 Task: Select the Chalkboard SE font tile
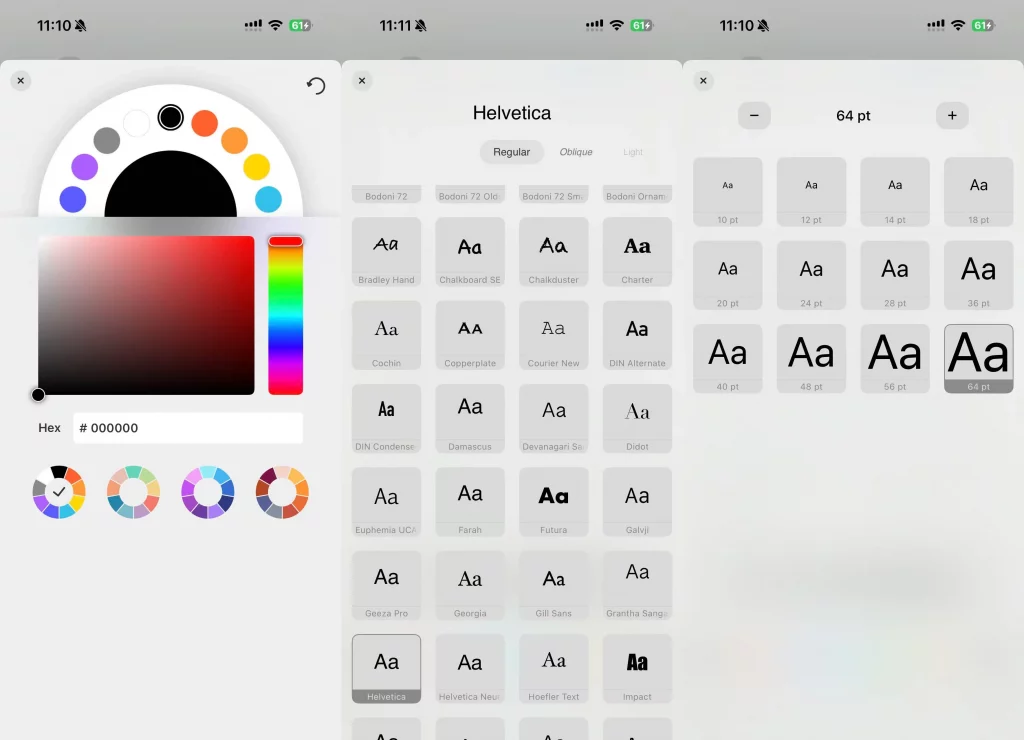470,252
